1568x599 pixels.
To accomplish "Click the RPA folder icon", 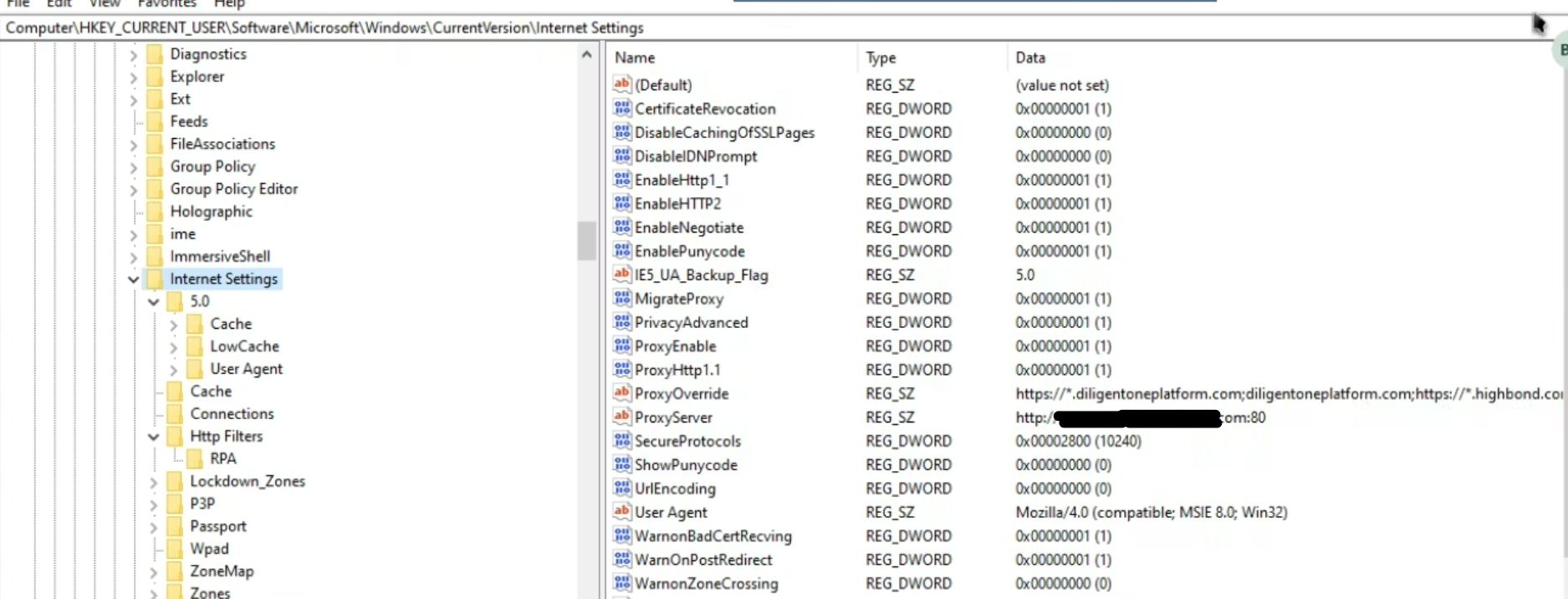I will (195, 458).
